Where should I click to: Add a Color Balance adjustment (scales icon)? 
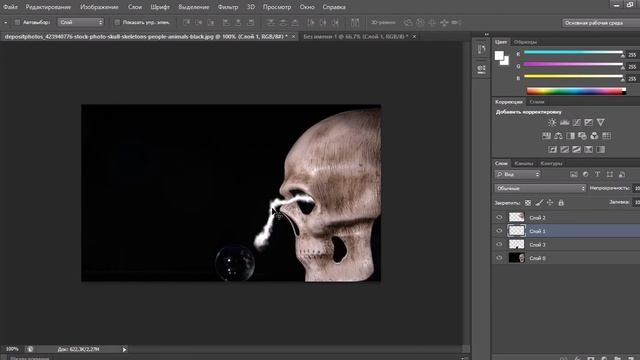pyautogui.click(x=558, y=136)
